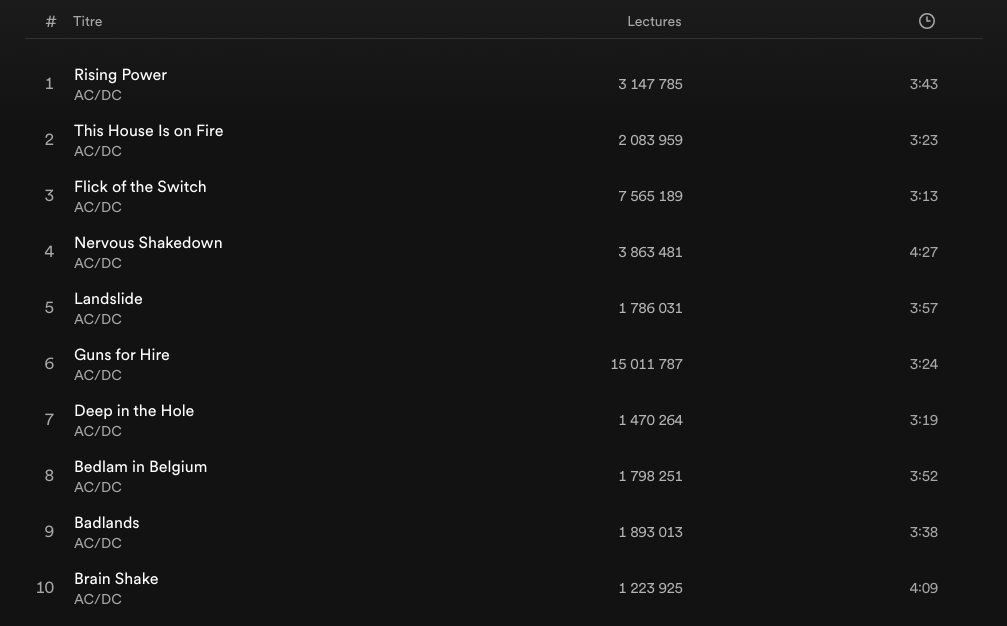Click the # column header
This screenshot has width=1007, height=626.
click(51, 21)
